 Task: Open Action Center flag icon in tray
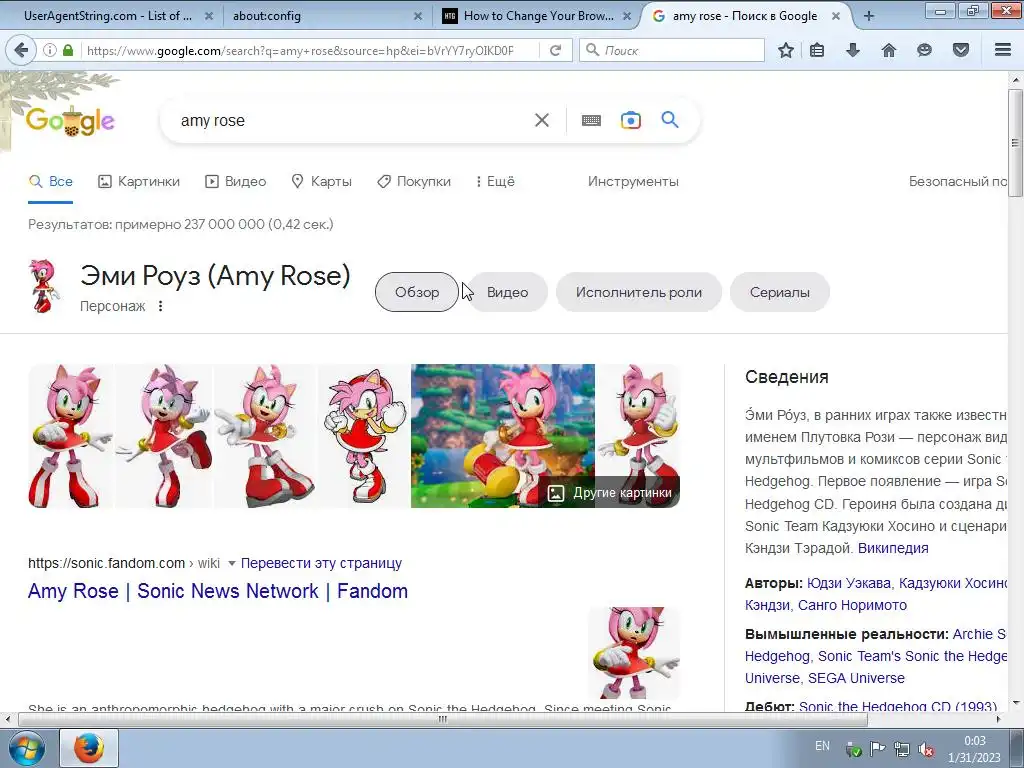877,750
